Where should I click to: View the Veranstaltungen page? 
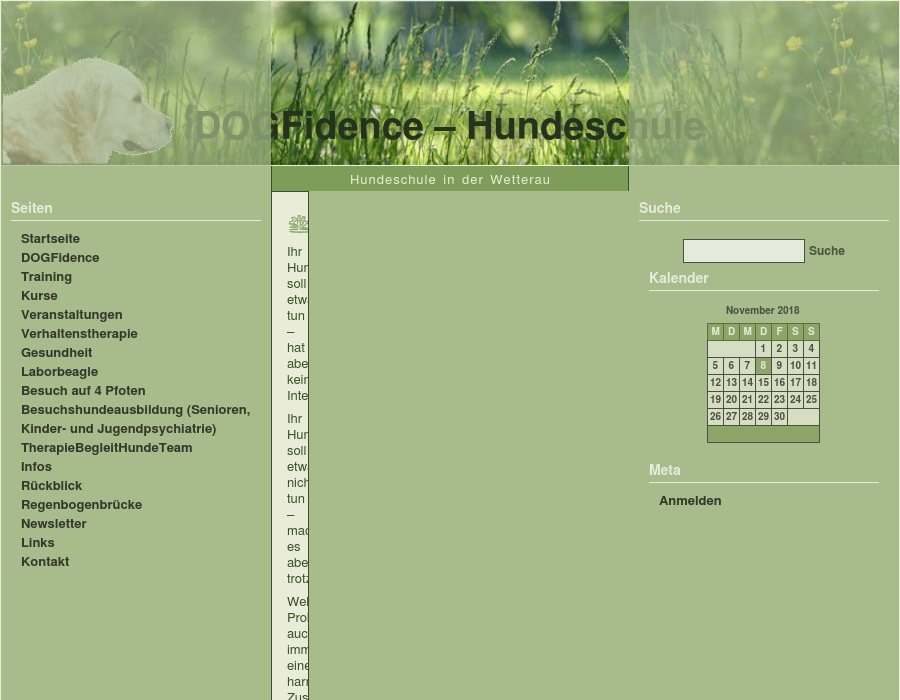coord(71,314)
